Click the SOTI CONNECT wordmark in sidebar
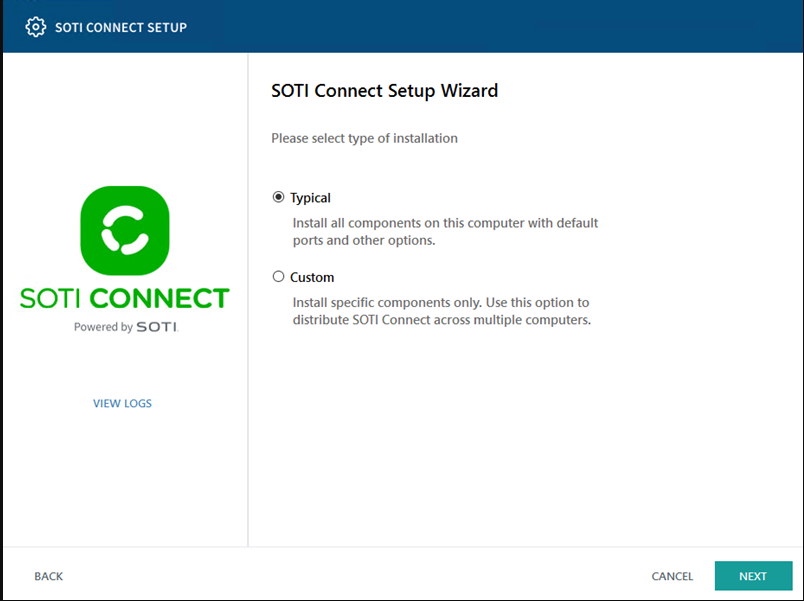804x601 pixels. point(122,297)
